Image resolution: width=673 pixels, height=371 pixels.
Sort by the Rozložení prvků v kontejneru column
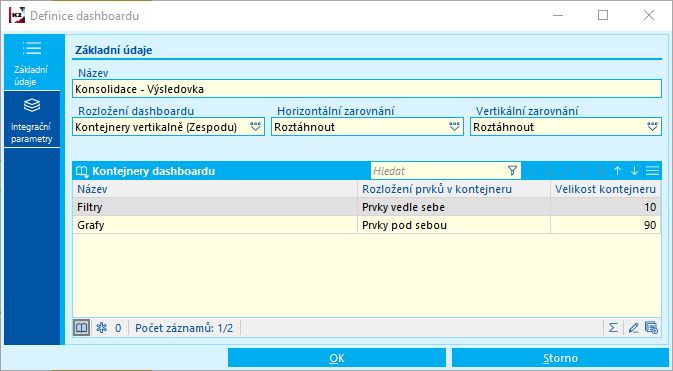[454, 189]
